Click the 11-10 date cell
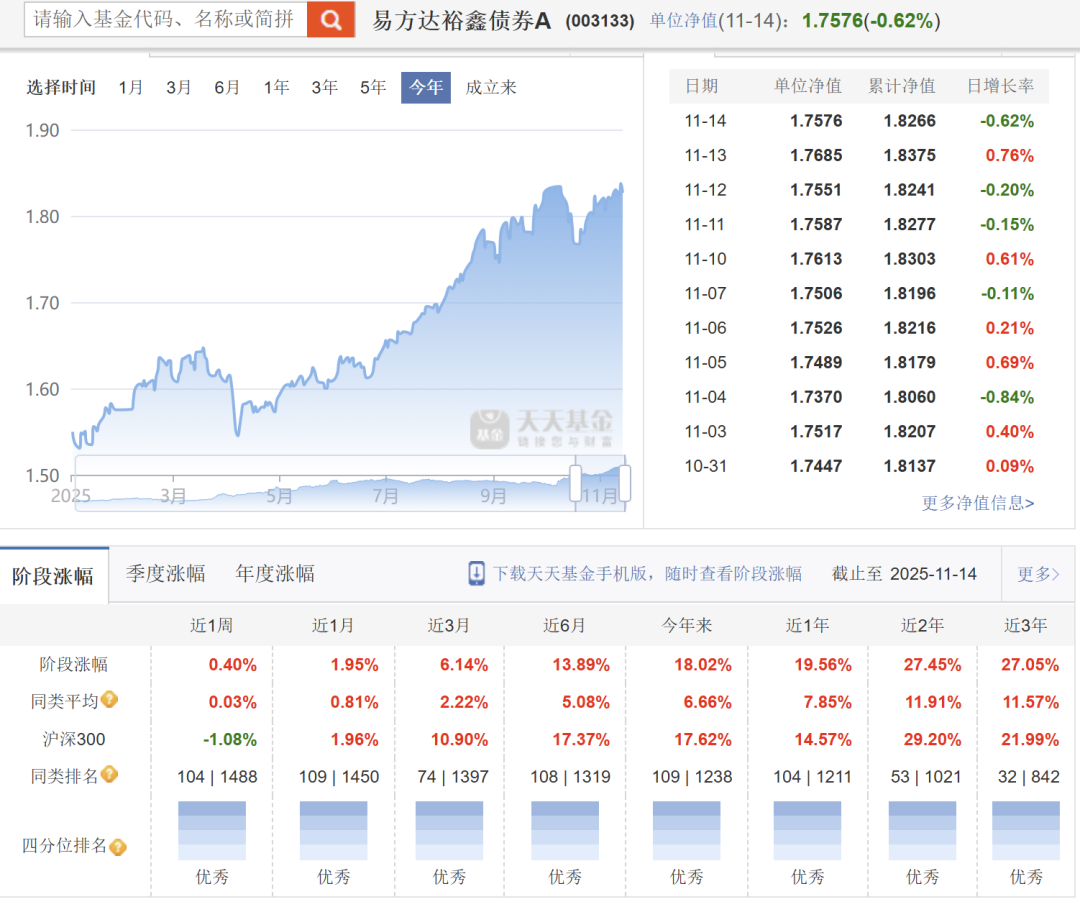The width and height of the screenshot is (1080, 902). [x=705, y=259]
